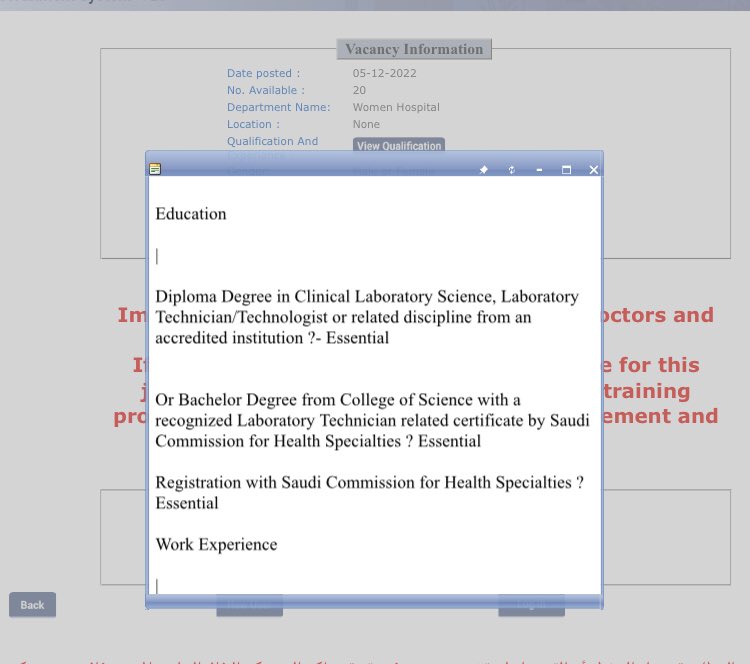Click the available count value 20
Image resolution: width=750 pixels, height=664 pixels.
pos(359,90)
